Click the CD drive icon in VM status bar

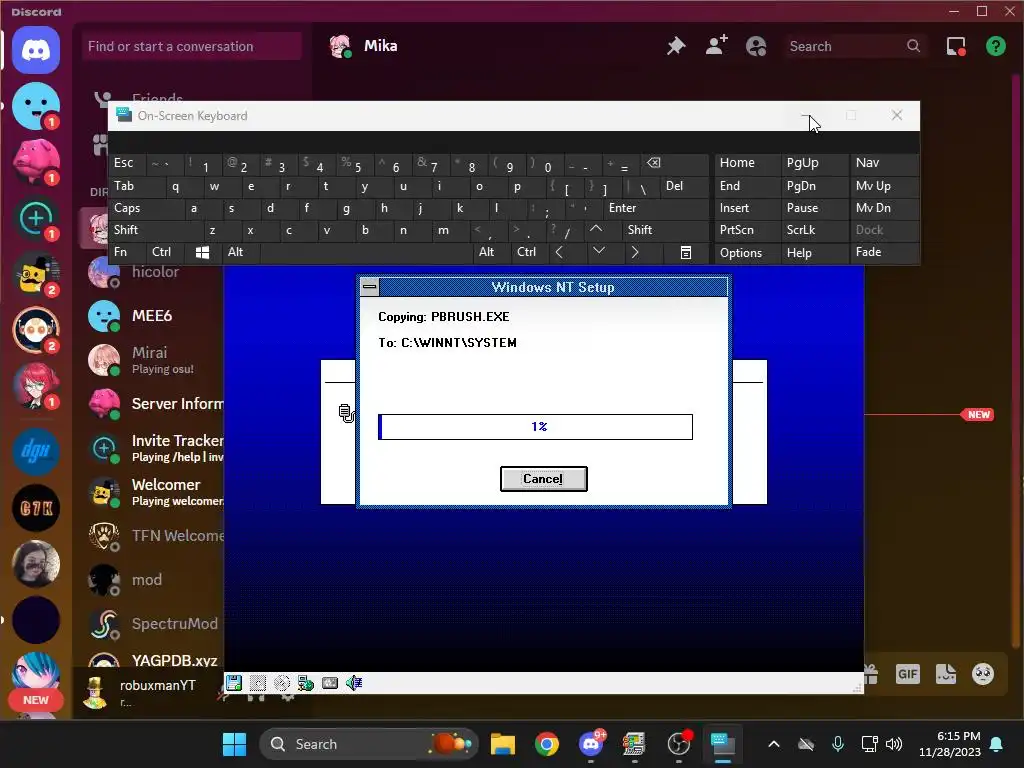(281, 683)
